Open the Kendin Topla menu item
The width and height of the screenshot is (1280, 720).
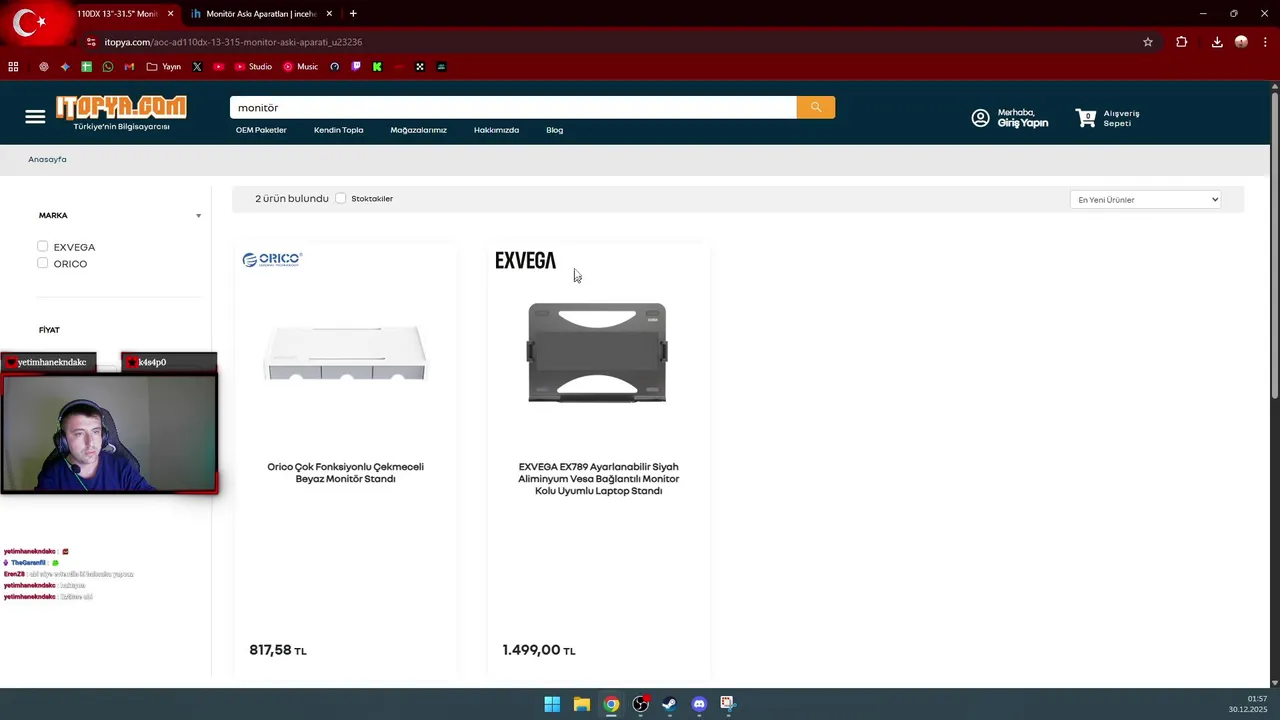[x=338, y=130]
